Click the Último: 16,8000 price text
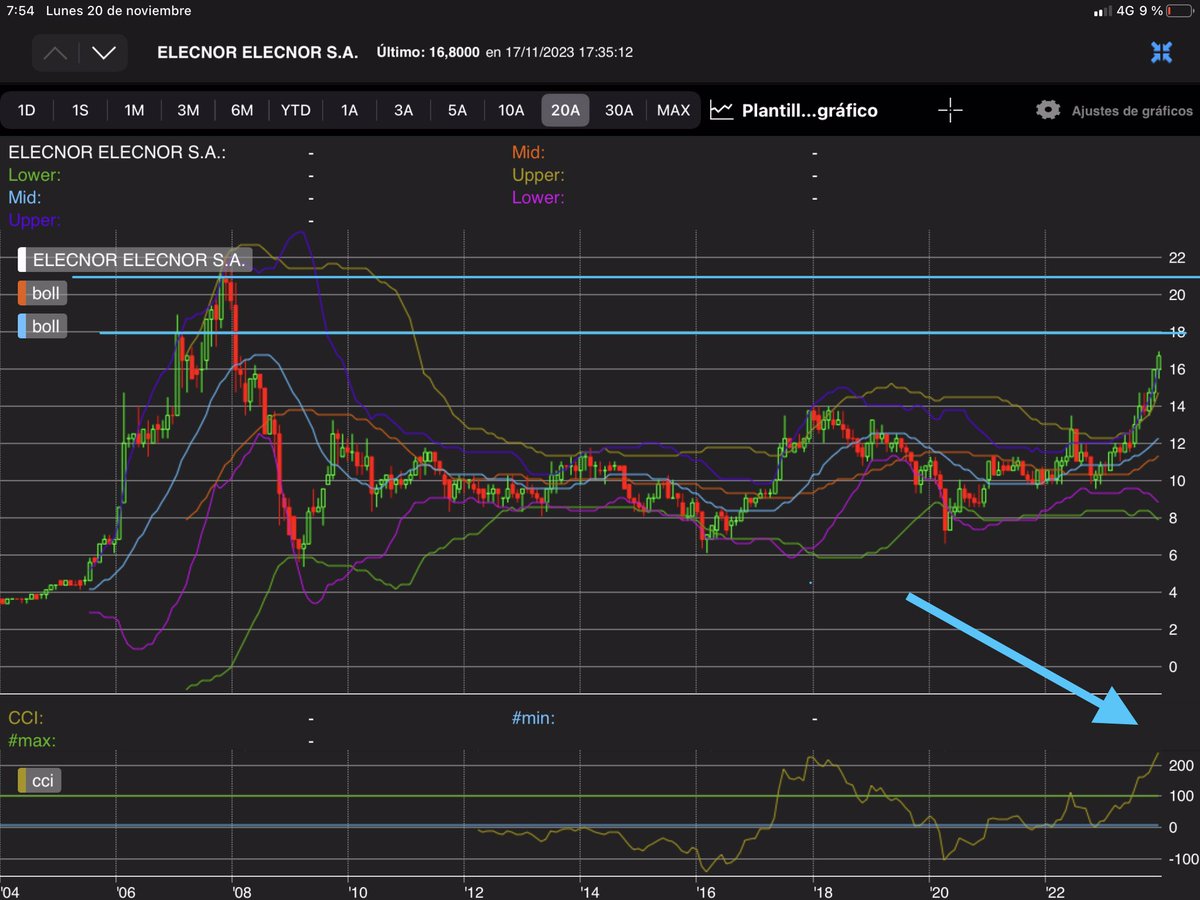The width and height of the screenshot is (1200, 900). pyautogui.click(x=428, y=52)
